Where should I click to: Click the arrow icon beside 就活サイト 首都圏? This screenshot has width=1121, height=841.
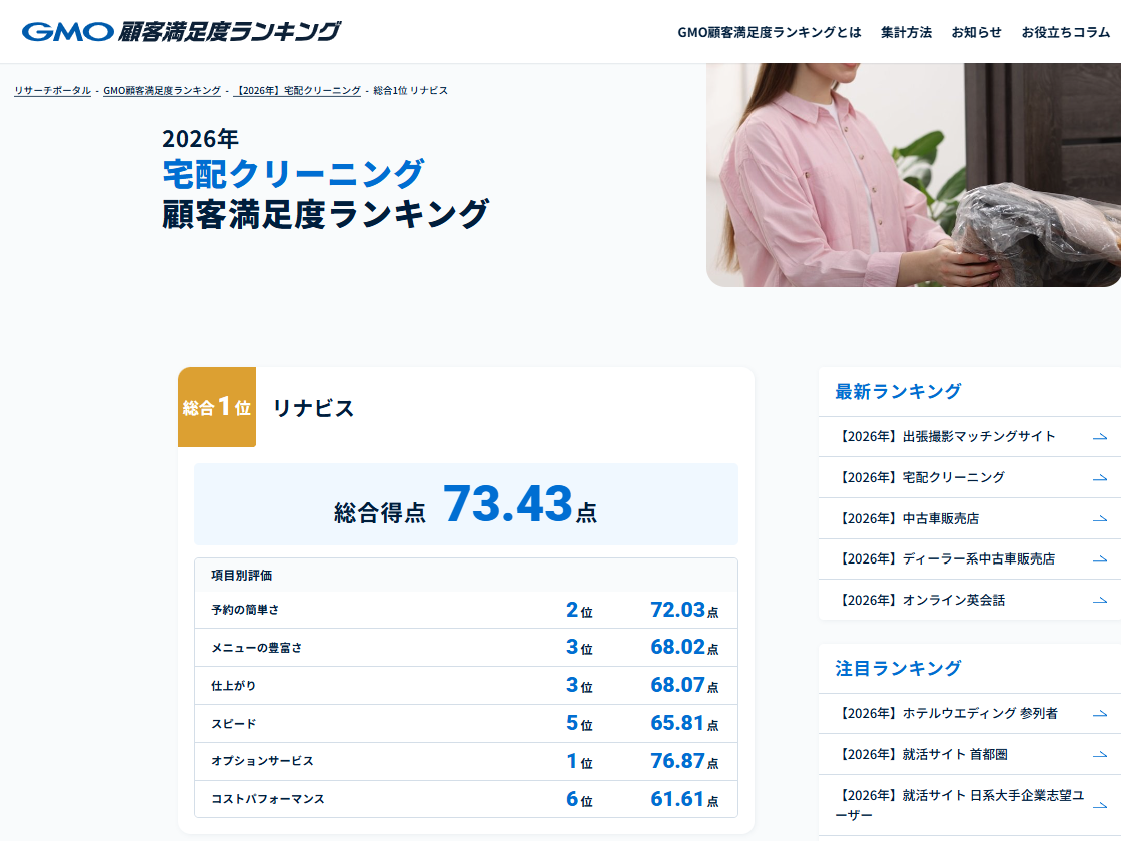tap(1100, 754)
